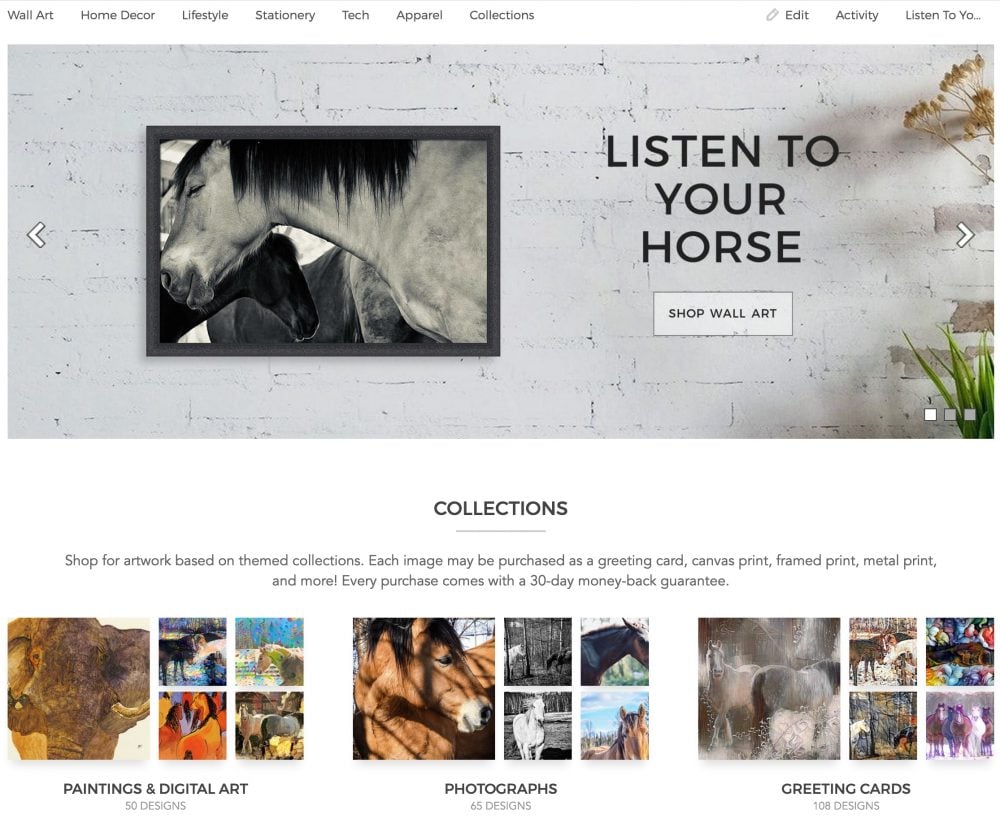
Task: Click the previous slide arrow on banner
Action: tap(36, 235)
